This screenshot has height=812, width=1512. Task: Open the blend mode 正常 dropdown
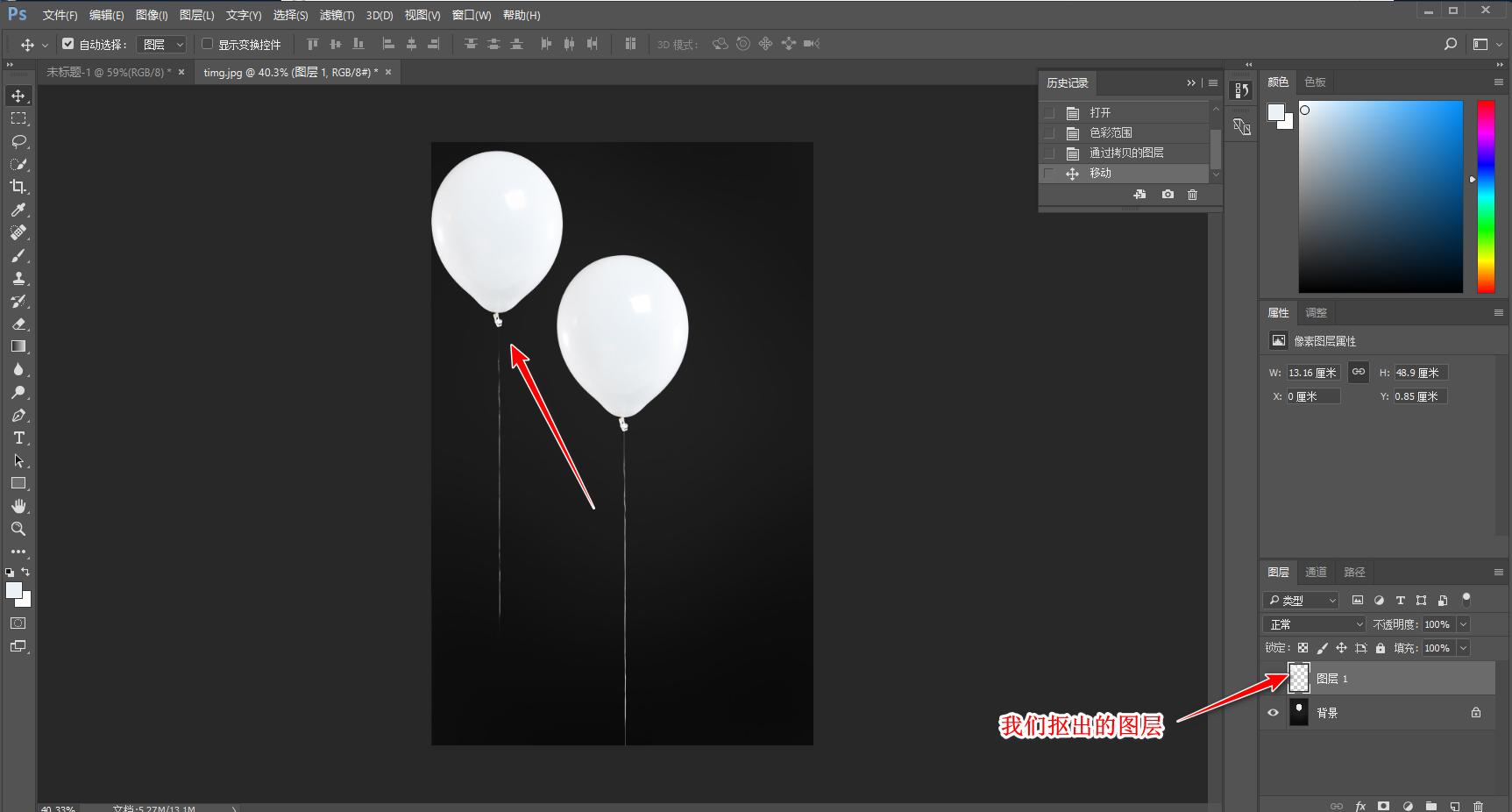point(1314,624)
